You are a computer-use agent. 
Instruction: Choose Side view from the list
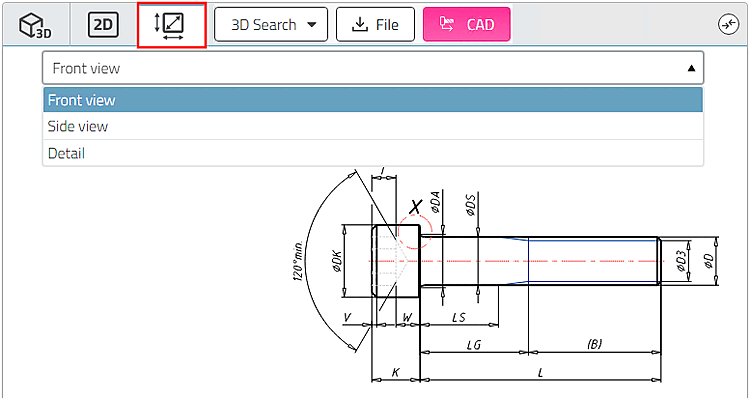tap(373, 126)
